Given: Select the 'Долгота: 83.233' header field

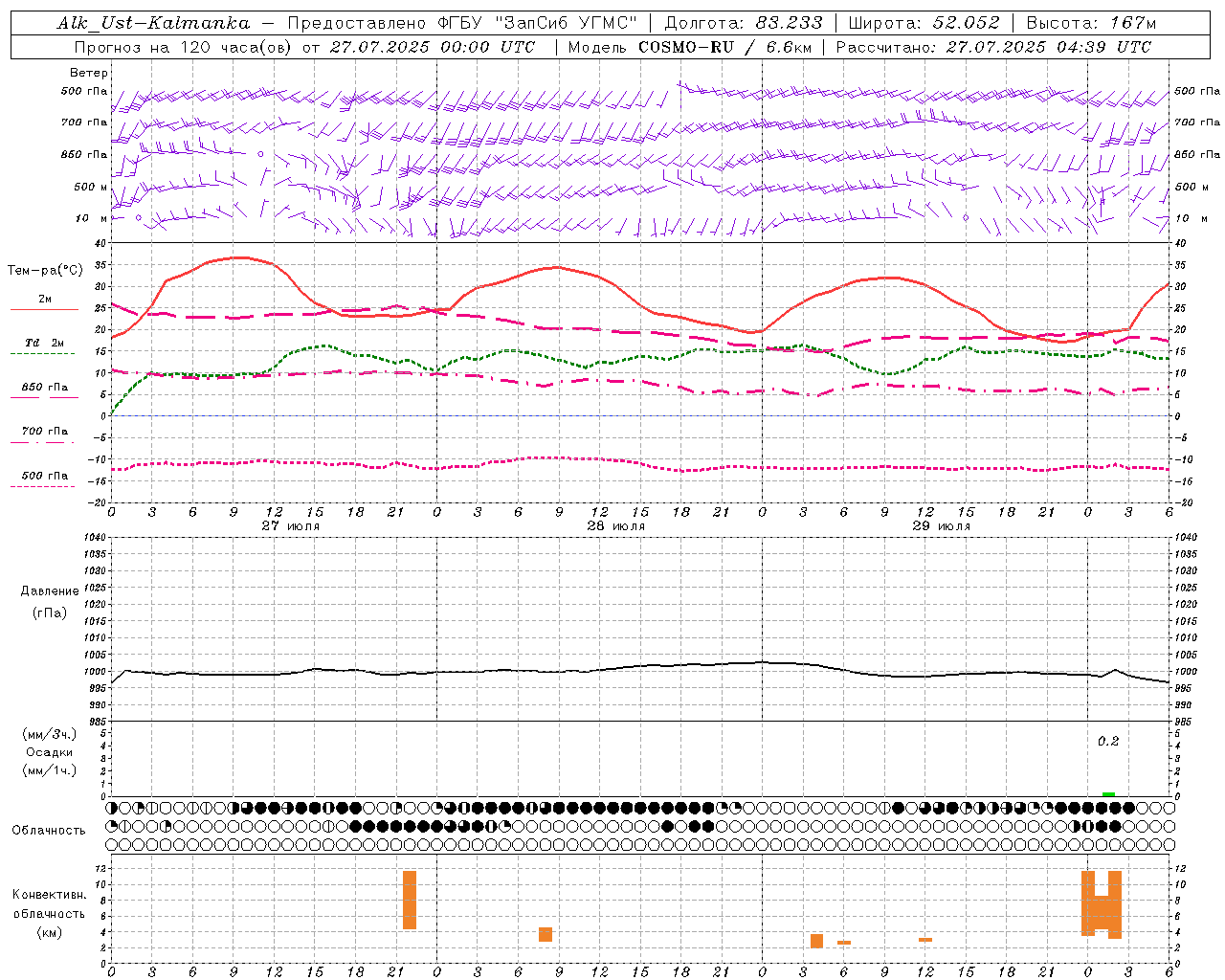Looking at the screenshot, I should click(744, 23).
